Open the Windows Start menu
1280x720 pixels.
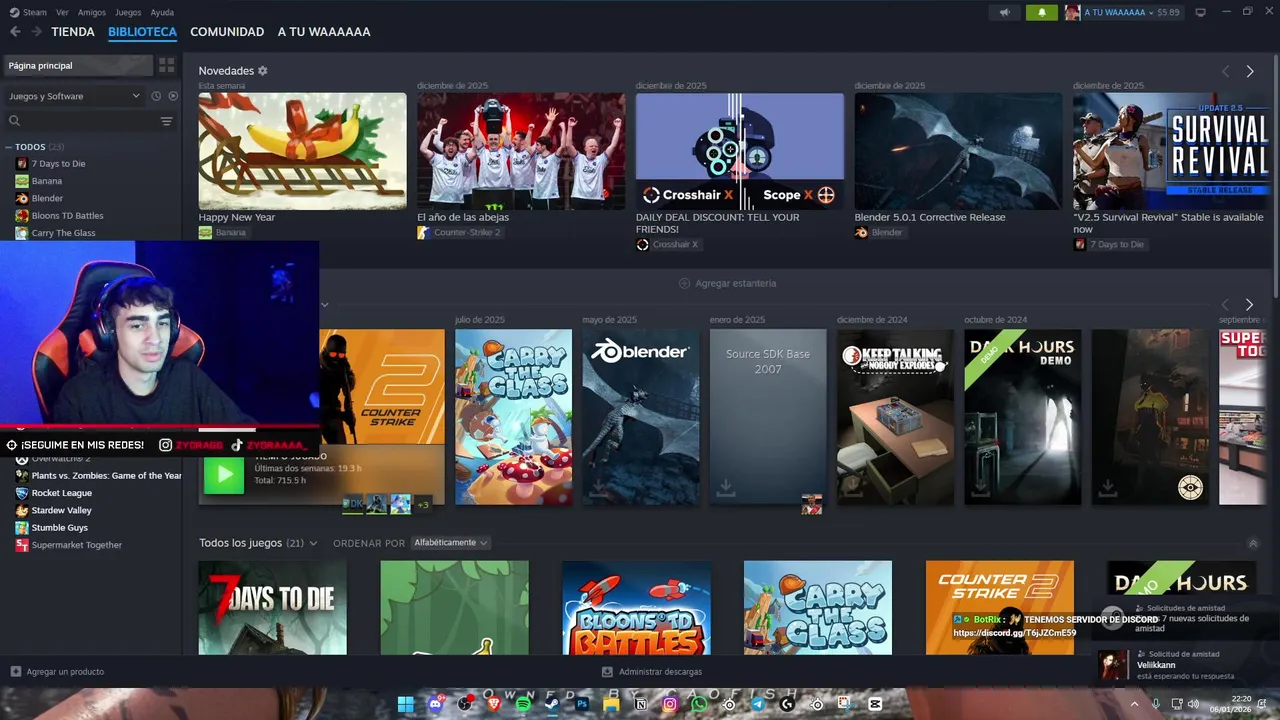coord(405,704)
